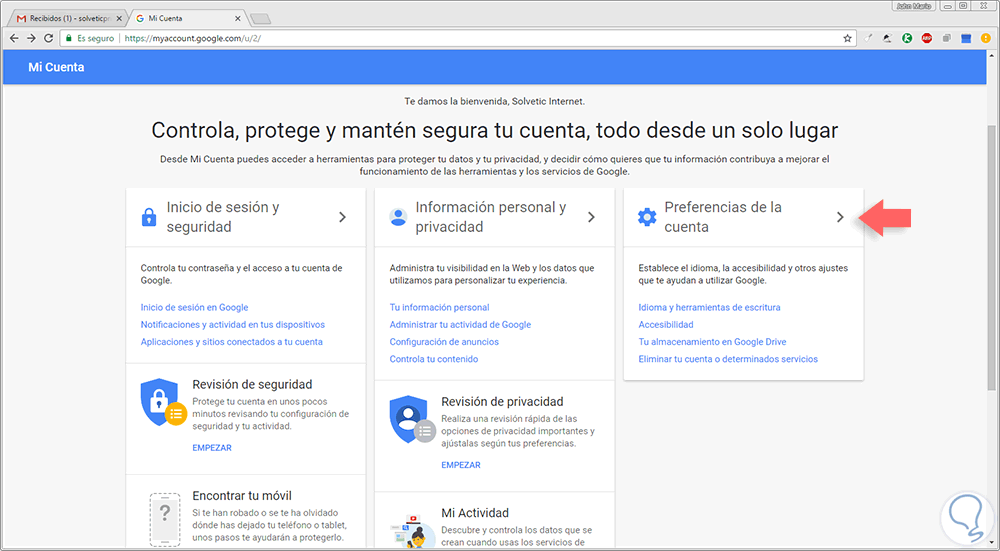The height and width of the screenshot is (551, 1000).
Task: Click the green K extension icon
Action: (x=907, y=38)
